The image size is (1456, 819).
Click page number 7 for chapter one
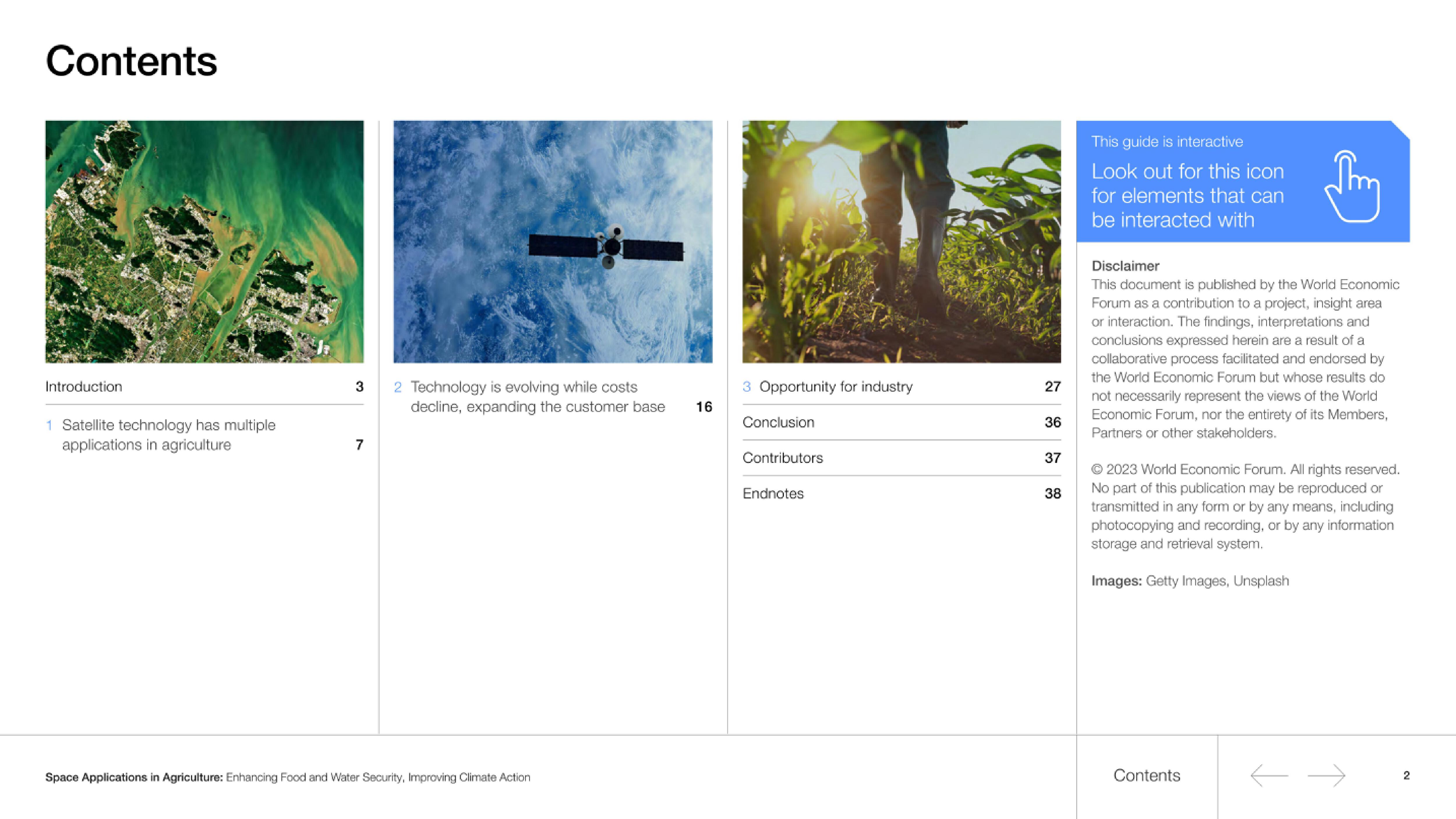pyautogui.click(x=359, y=445)
